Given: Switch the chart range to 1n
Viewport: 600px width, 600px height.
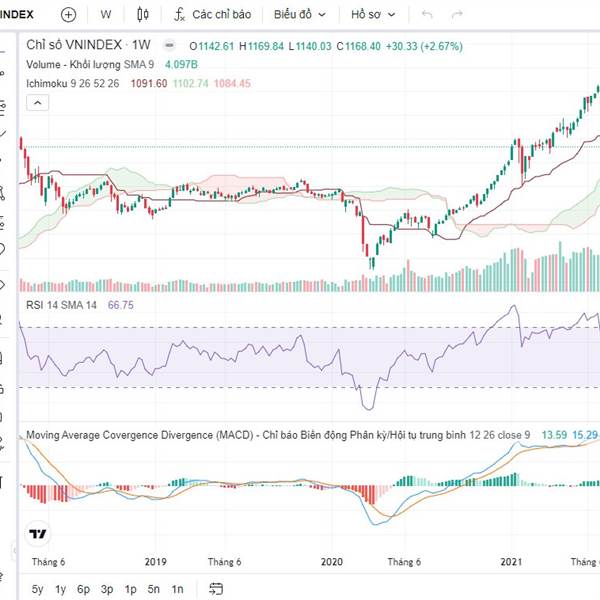Looking at the screenshot, I should (x=177, y=589).
